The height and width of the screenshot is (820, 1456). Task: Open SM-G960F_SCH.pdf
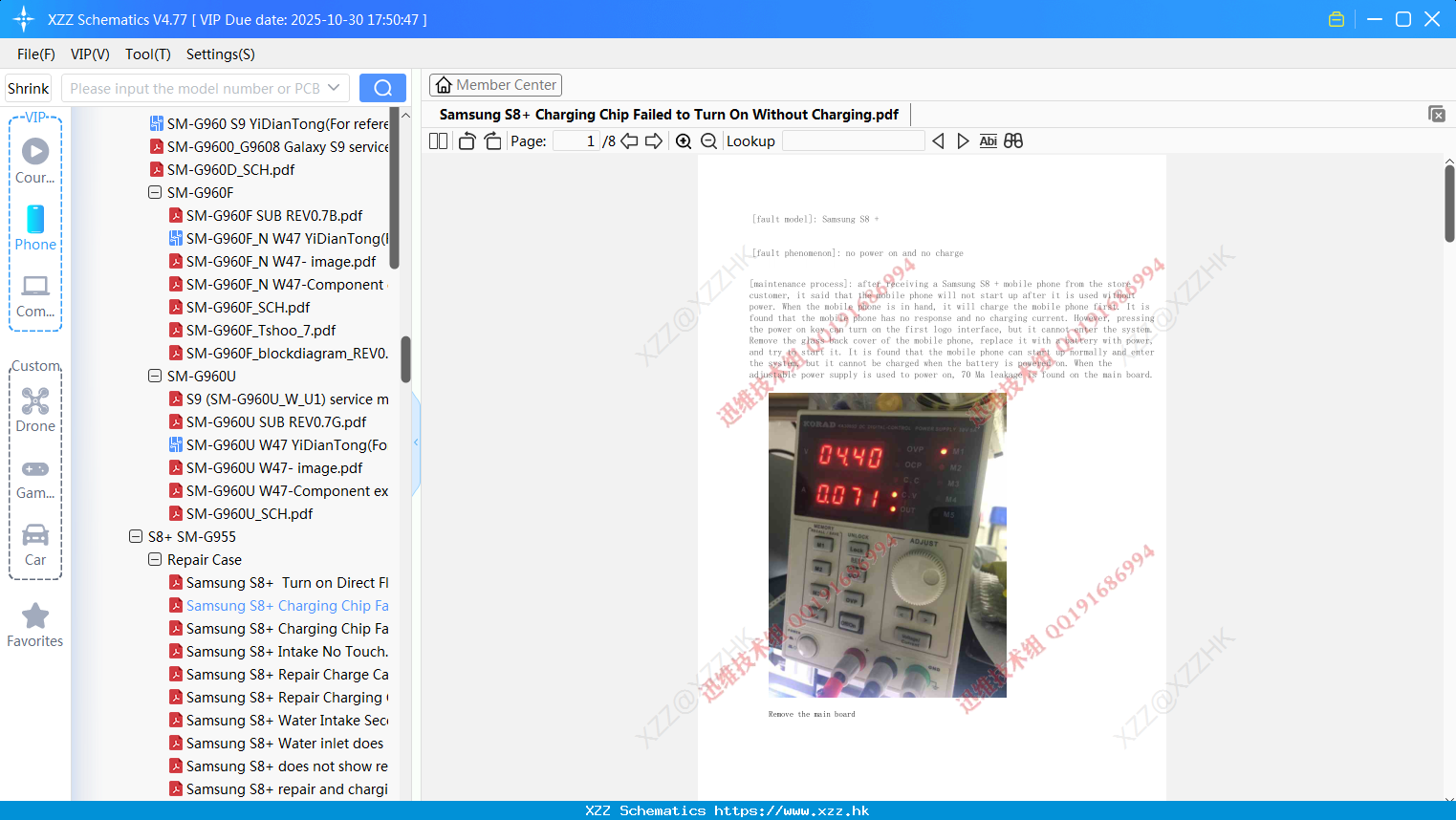(239, 307)
